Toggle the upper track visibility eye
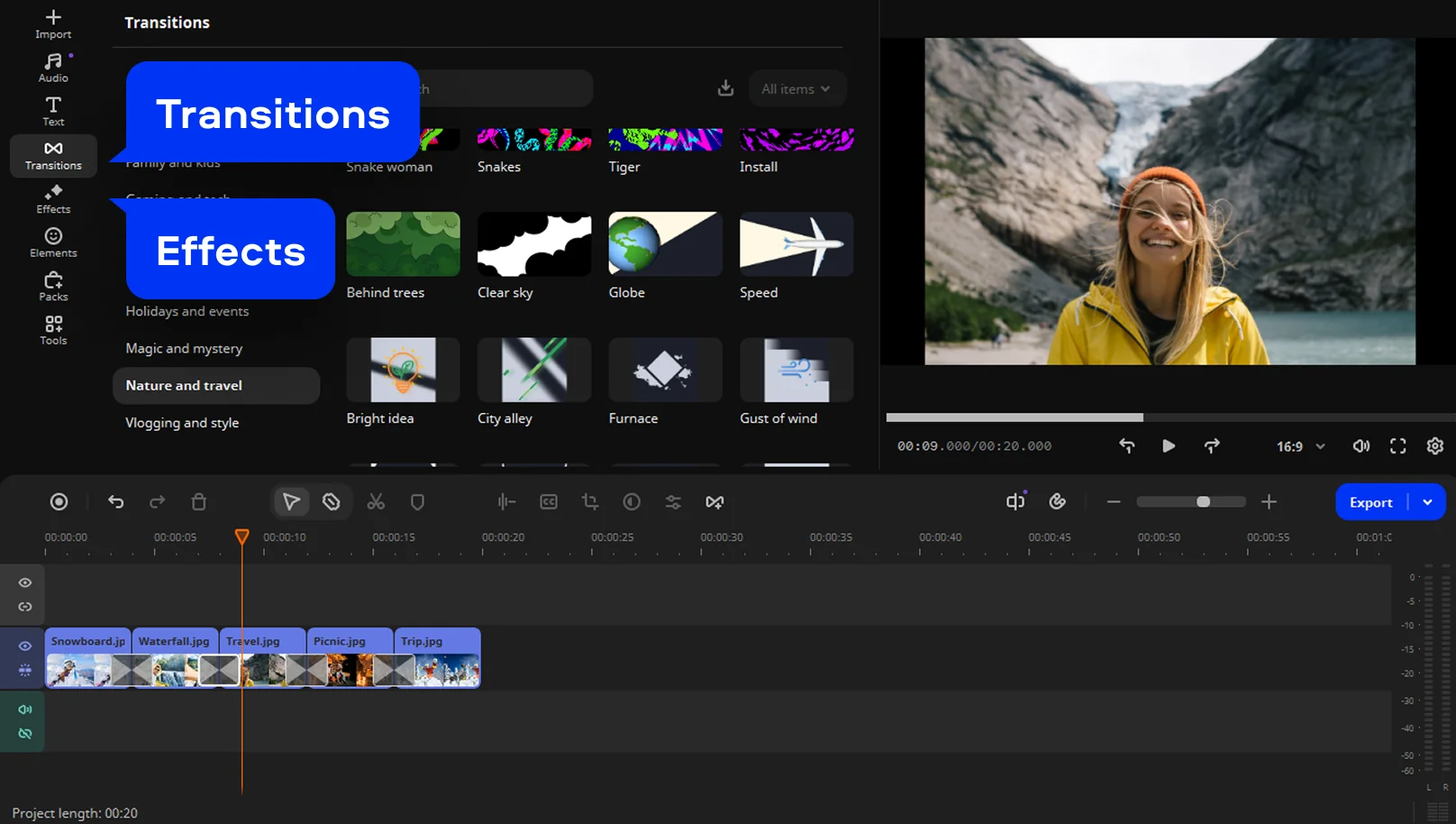Image resolution: width=1456 pixels, height=824 pixels. (25, 583)
